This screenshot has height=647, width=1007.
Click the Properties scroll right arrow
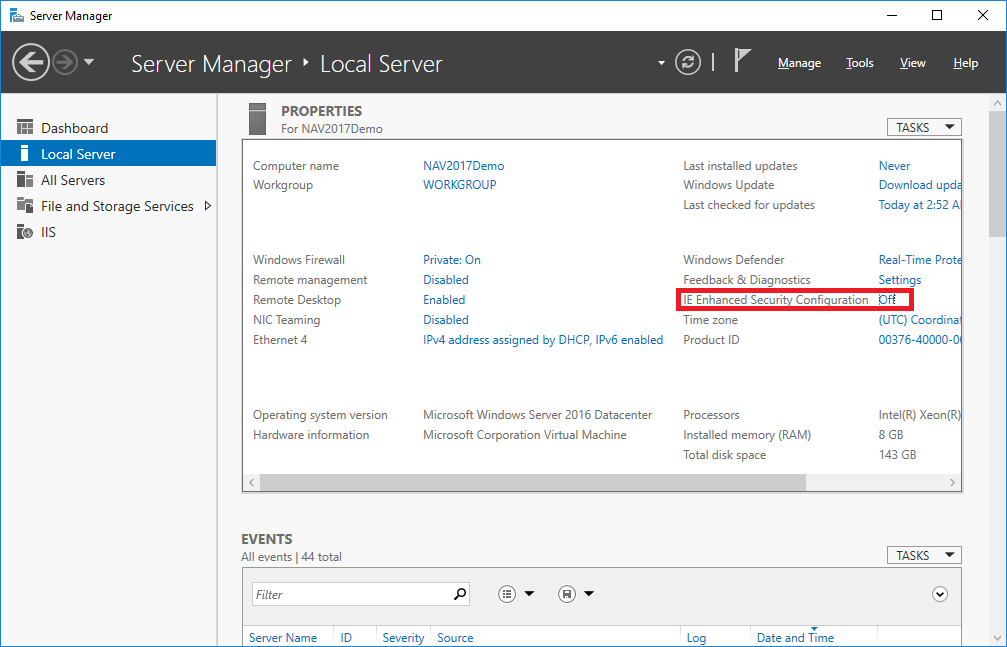952,482
